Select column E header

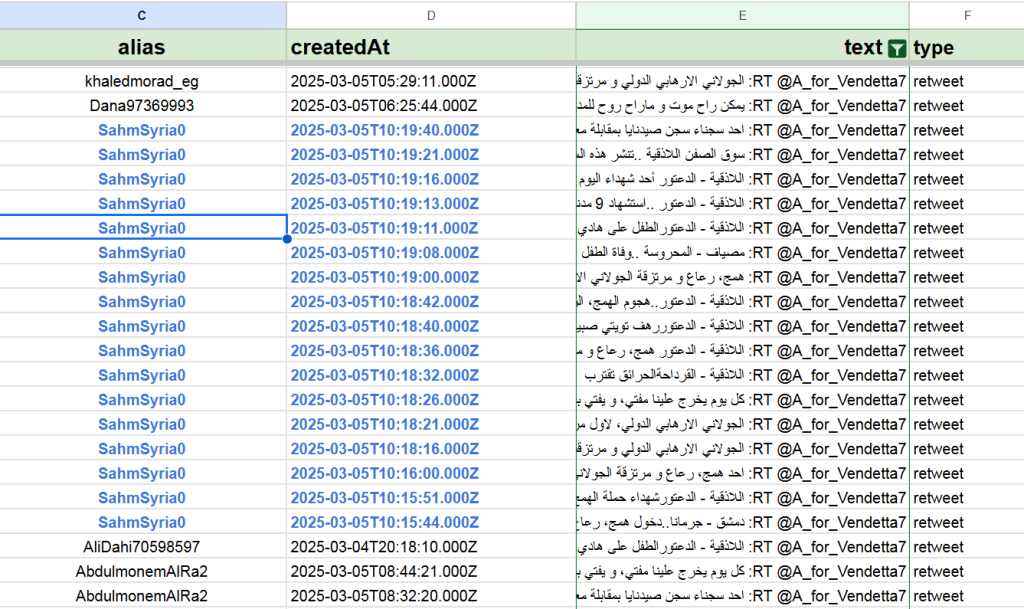coord(742,15)
